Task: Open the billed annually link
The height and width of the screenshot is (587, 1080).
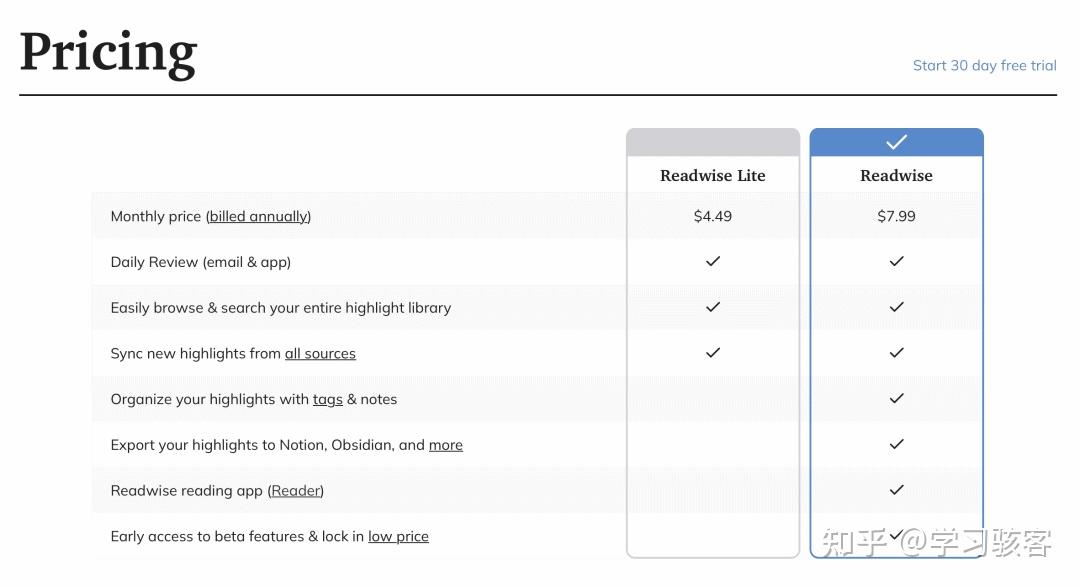Action: coord(259,216)
